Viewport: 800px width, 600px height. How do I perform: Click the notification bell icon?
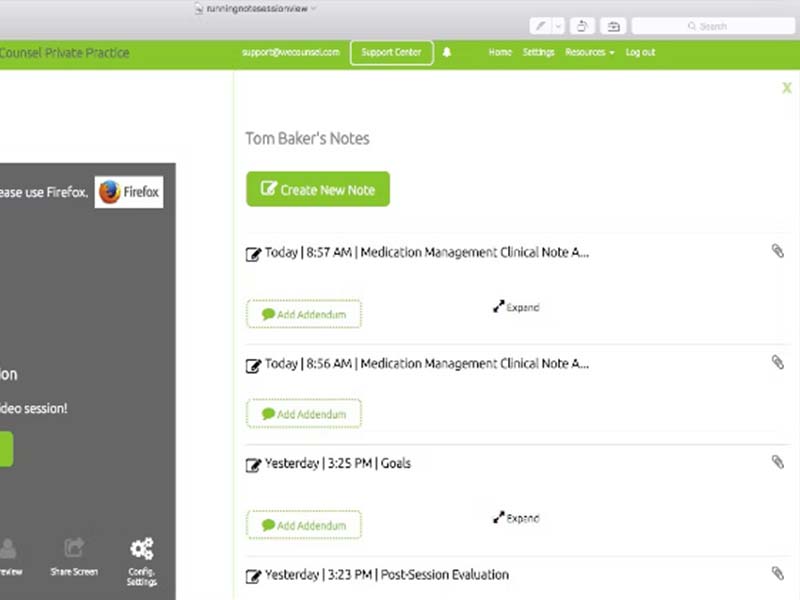point(446,52)
